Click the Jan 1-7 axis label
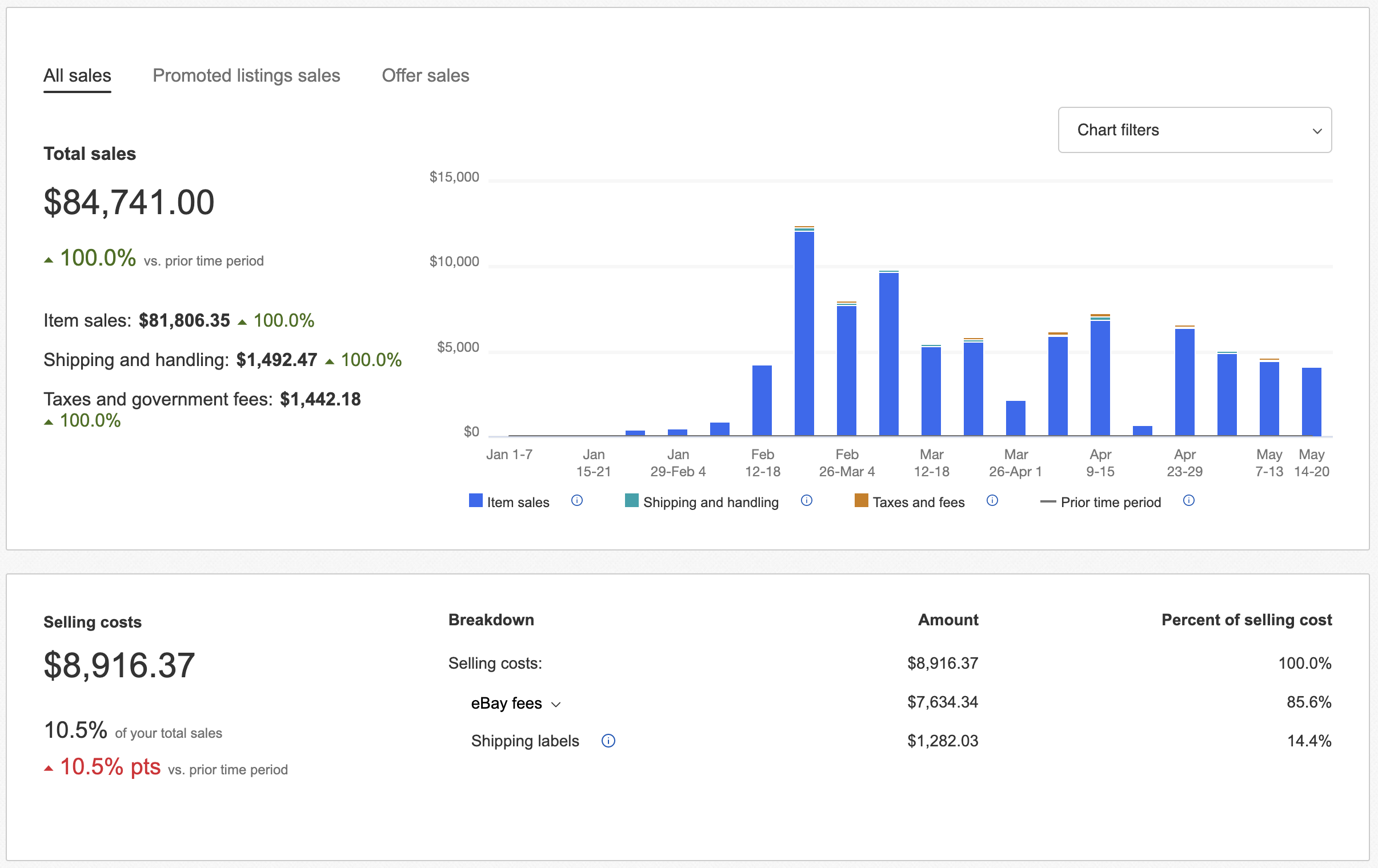The width and height of the screenshot is (1378, 868). 509,455
